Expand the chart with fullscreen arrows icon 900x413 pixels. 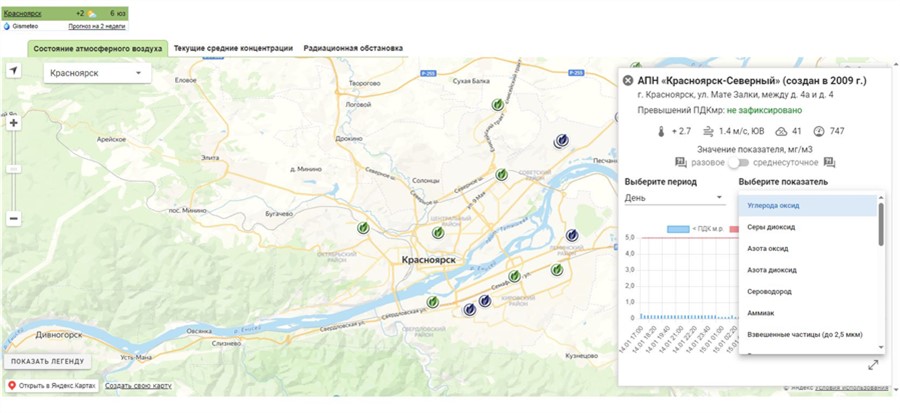coord(873,365)
